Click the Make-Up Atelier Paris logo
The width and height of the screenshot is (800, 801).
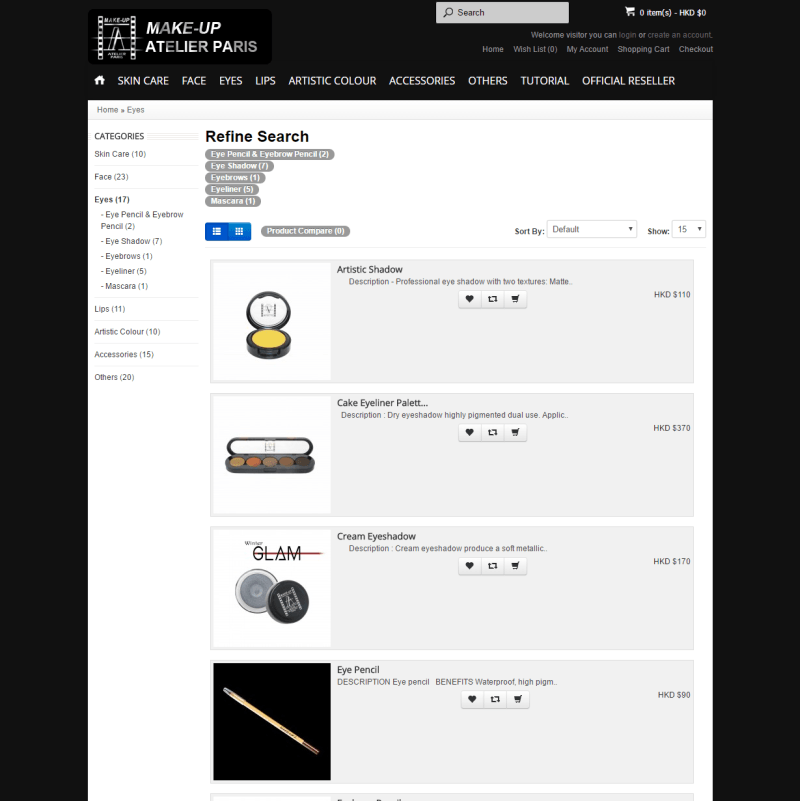[180, 37]
